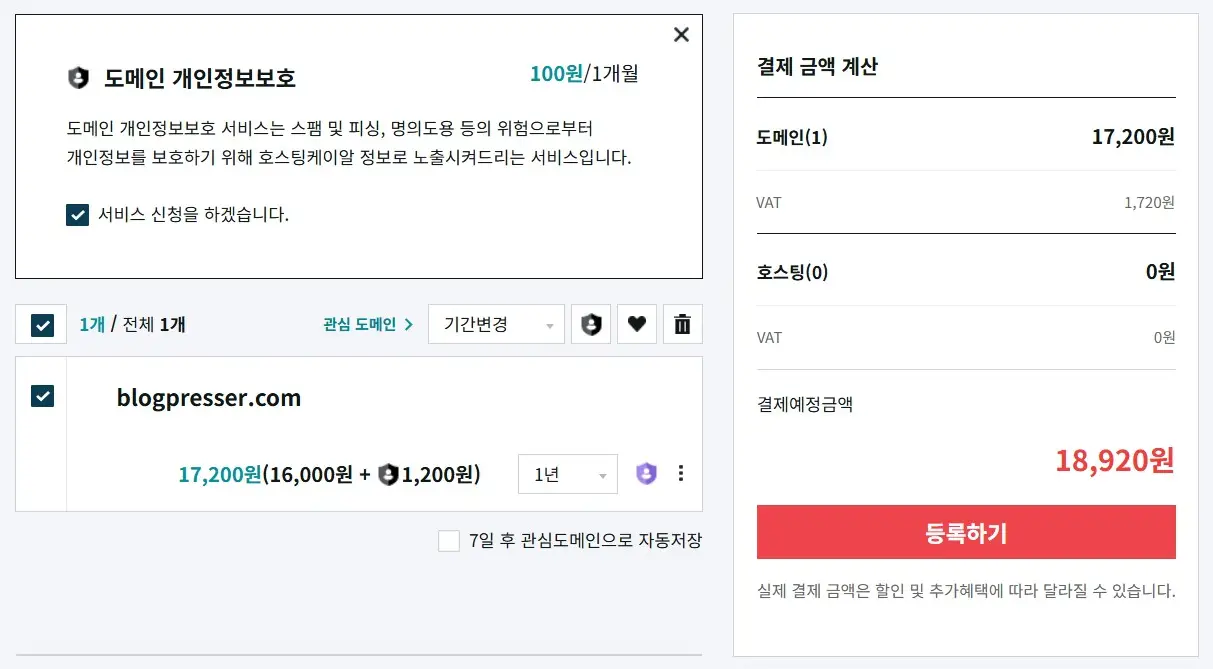Click the black shield icon before 1,200원
1213x669 pixels.
[388, 475]
